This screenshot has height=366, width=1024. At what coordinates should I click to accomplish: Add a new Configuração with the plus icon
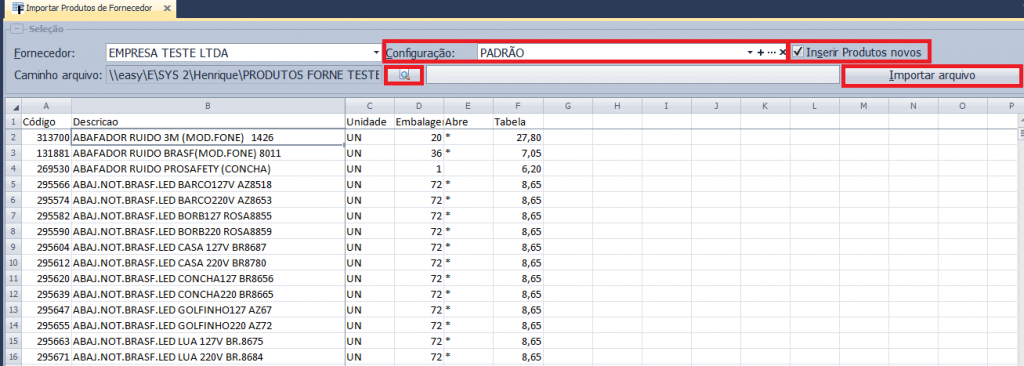point(760,52)
